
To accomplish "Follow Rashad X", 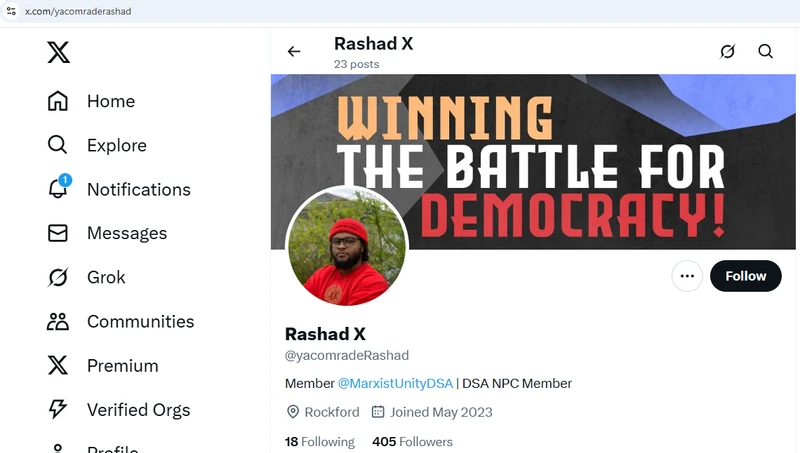I will point(745,276).
